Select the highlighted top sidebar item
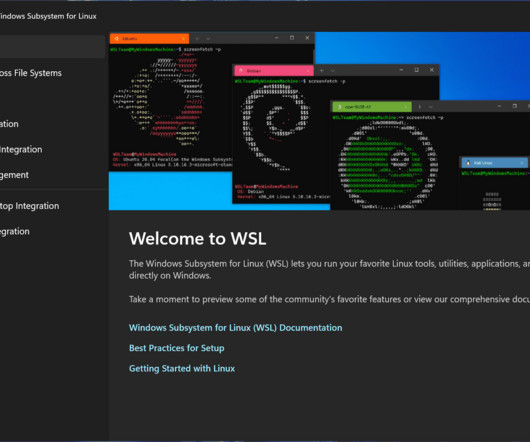This screenshot has height=442, width=530. point(52,47)
